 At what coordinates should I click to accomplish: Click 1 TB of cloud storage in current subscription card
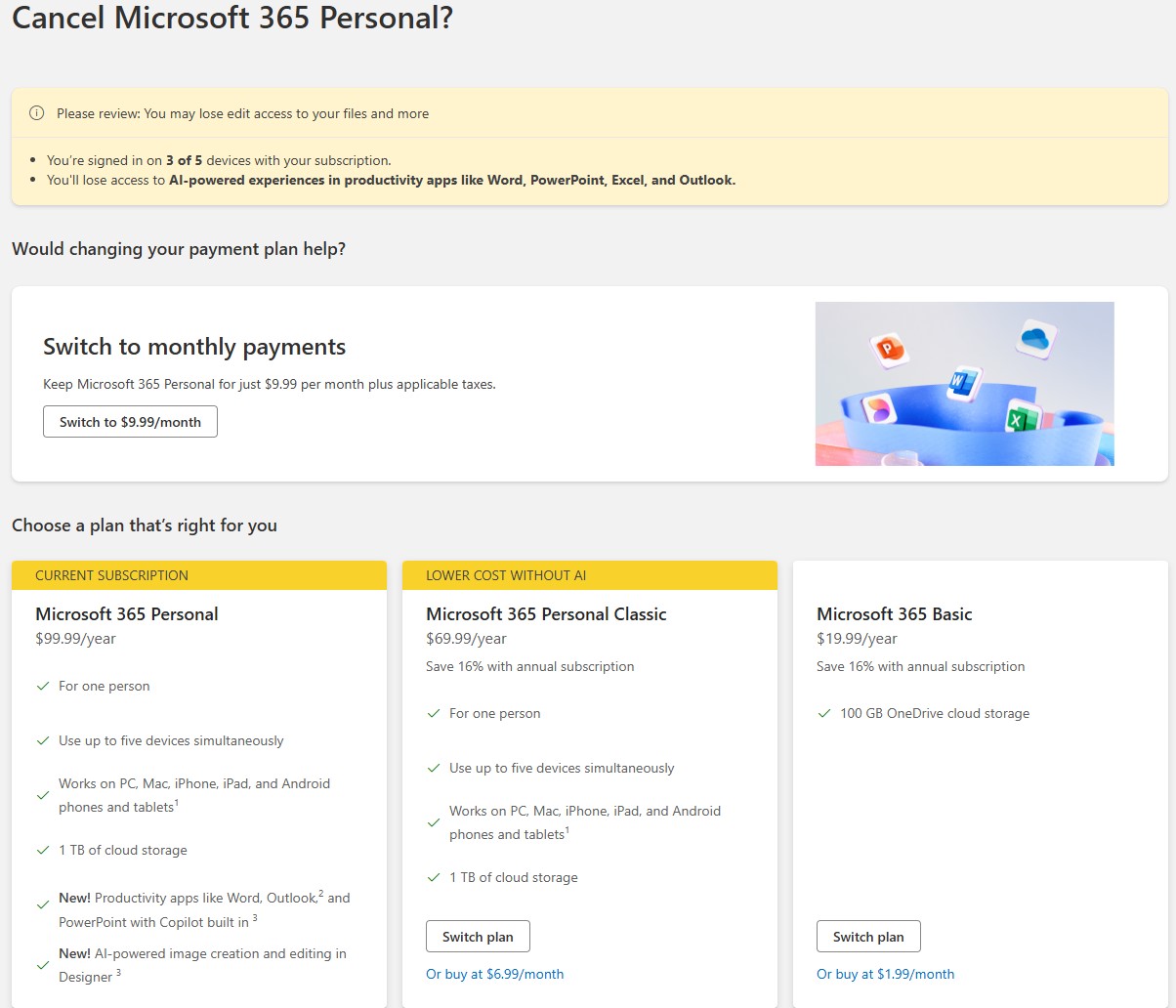(122, 851)
